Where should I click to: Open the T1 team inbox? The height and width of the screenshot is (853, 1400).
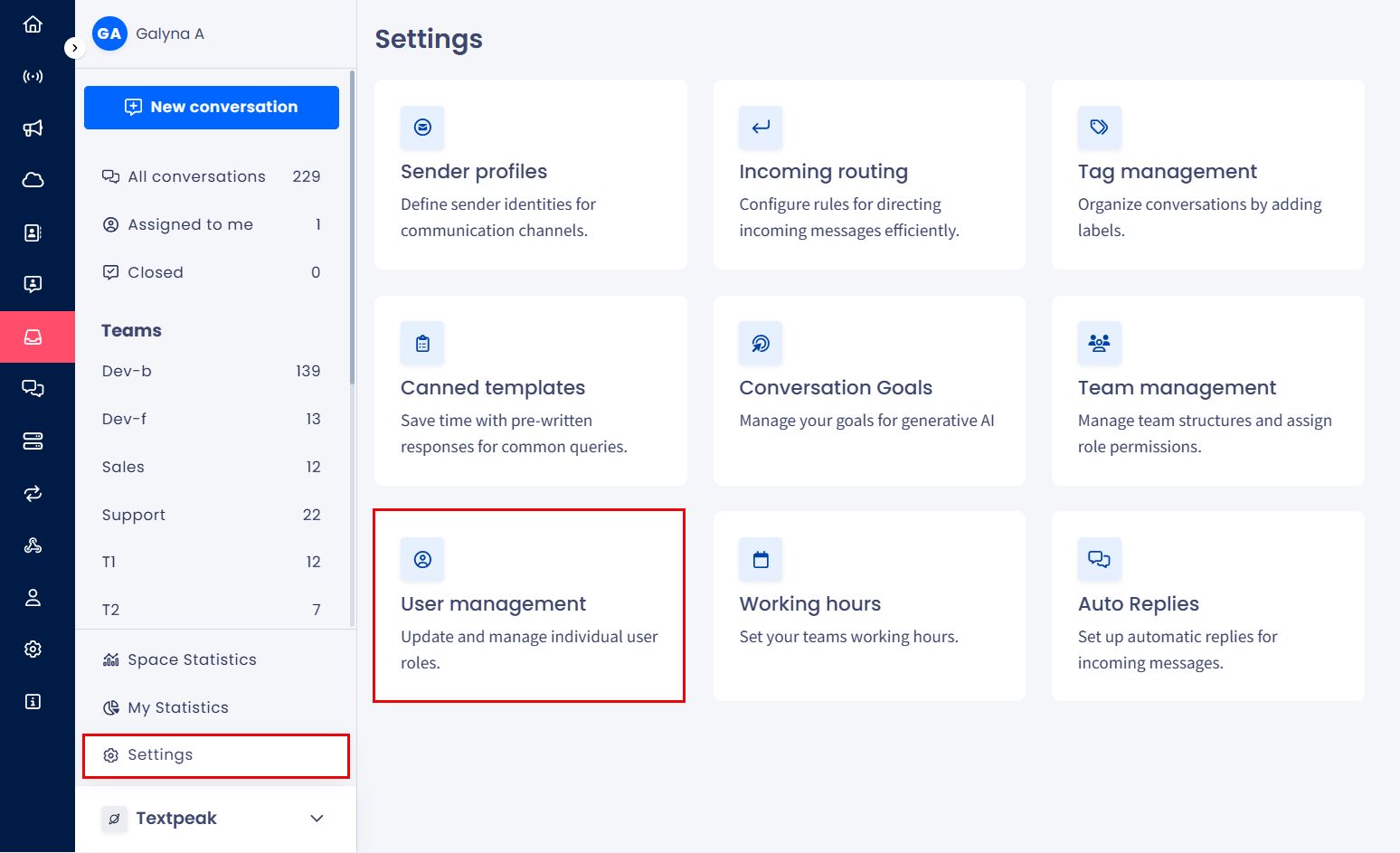tap(212, 562)
